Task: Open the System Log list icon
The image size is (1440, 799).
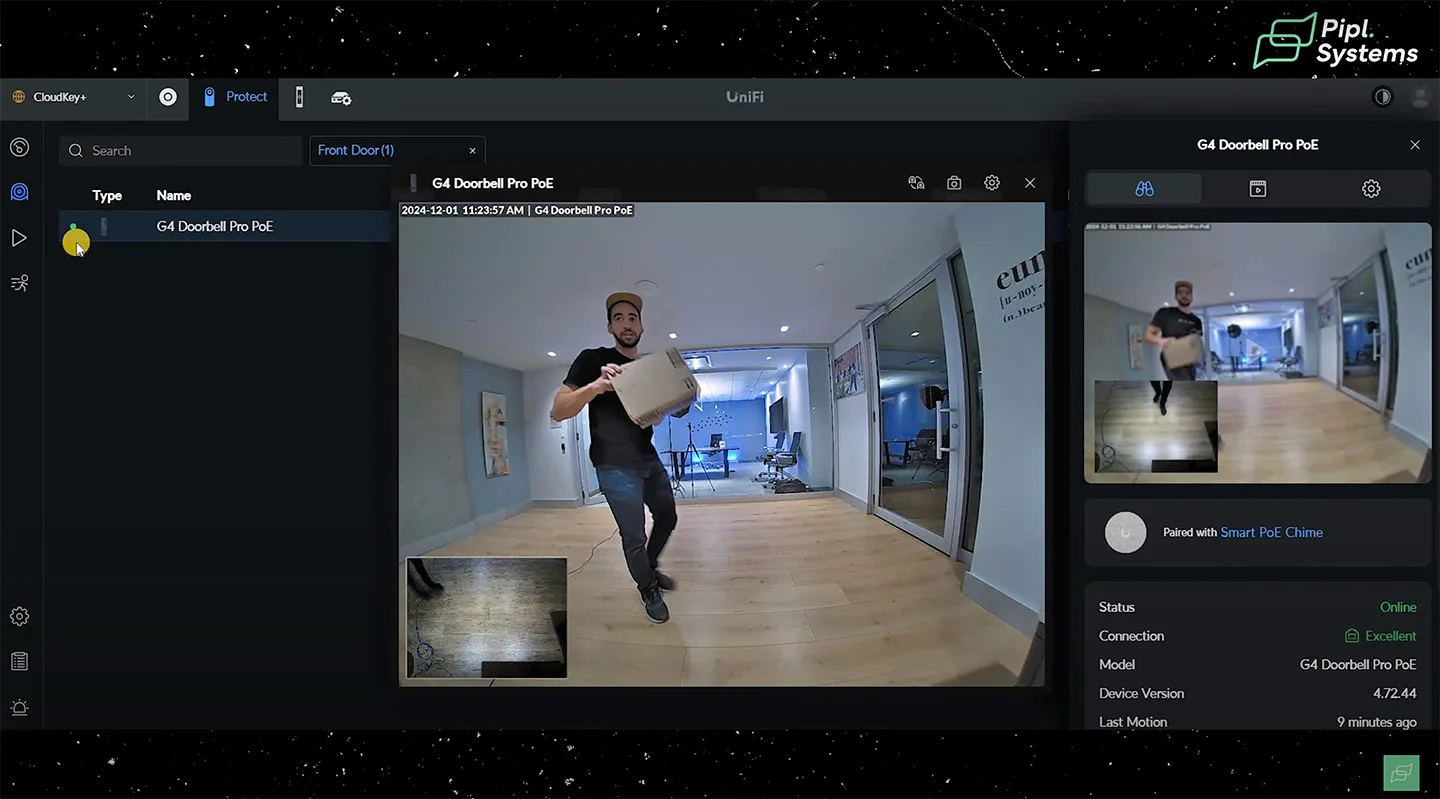Action: coord(19,662)
